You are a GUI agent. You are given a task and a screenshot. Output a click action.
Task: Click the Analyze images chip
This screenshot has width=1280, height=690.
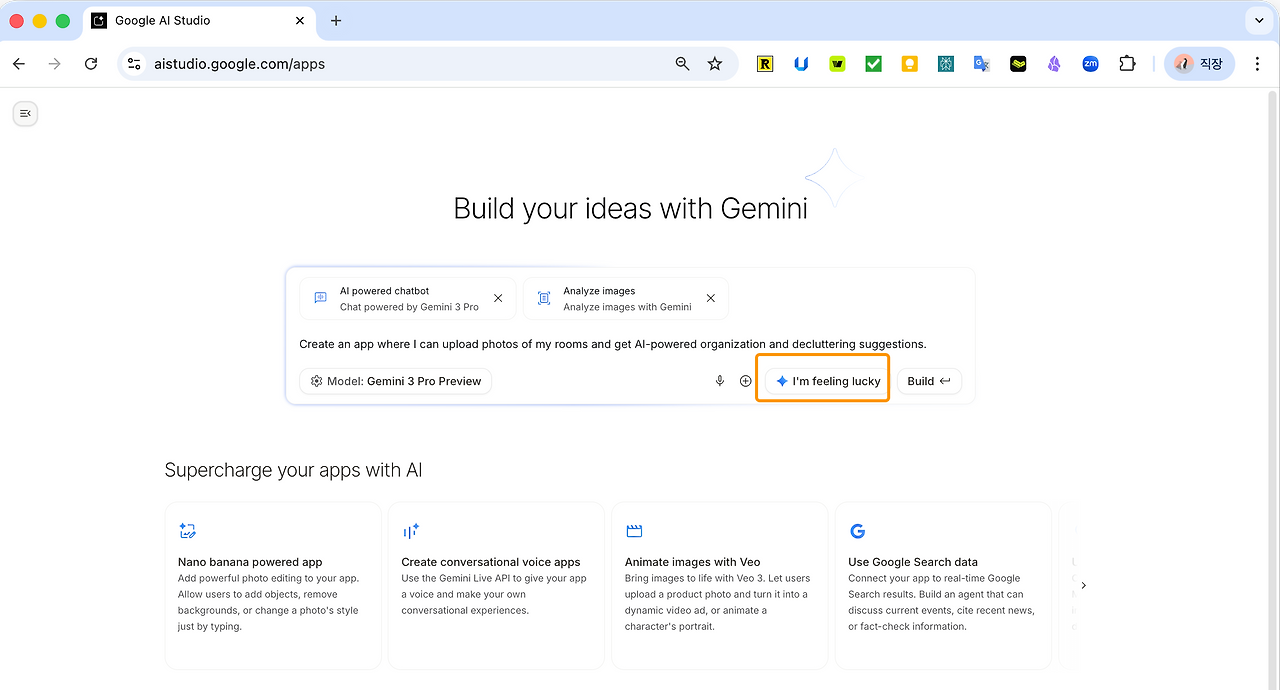626,298
